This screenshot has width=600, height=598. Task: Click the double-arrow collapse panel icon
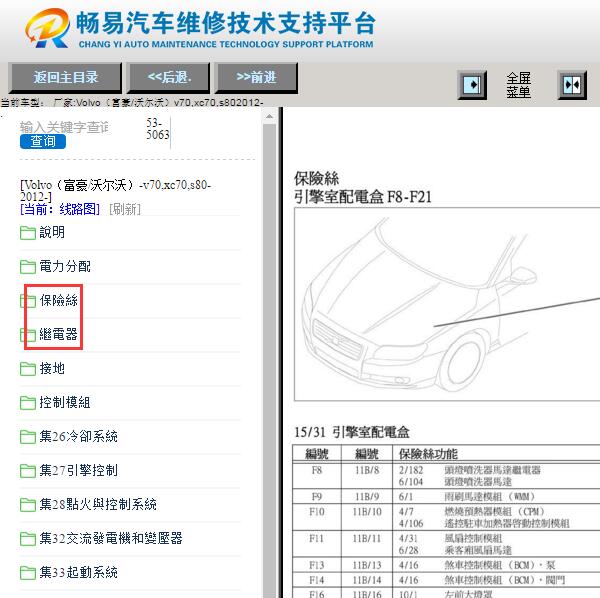572,85
